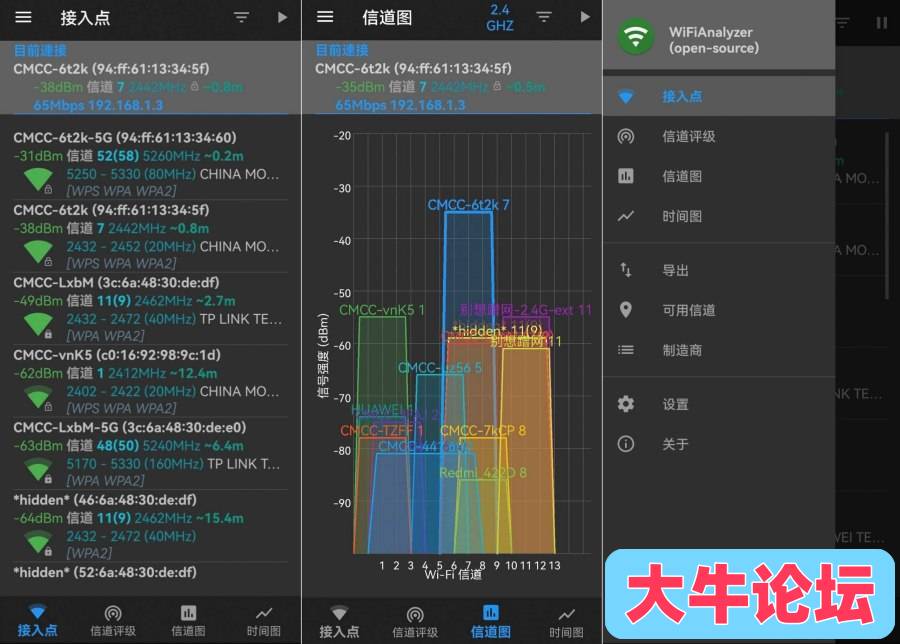
Task: Tap the signal icon for CMCC-6t2k-5G
Action: click(38, 180)
